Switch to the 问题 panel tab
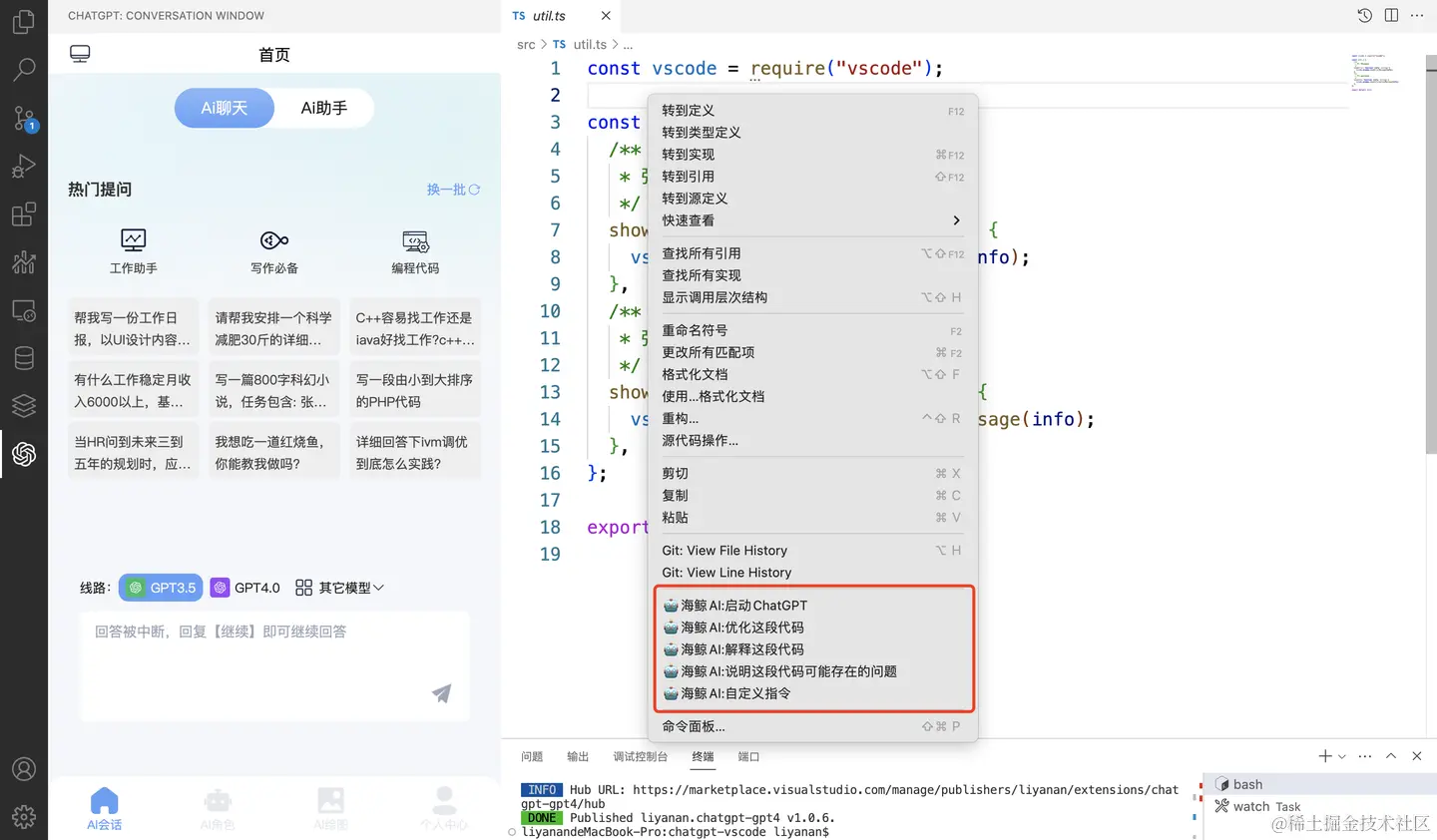1437x840 pixels. coord(532,756)
